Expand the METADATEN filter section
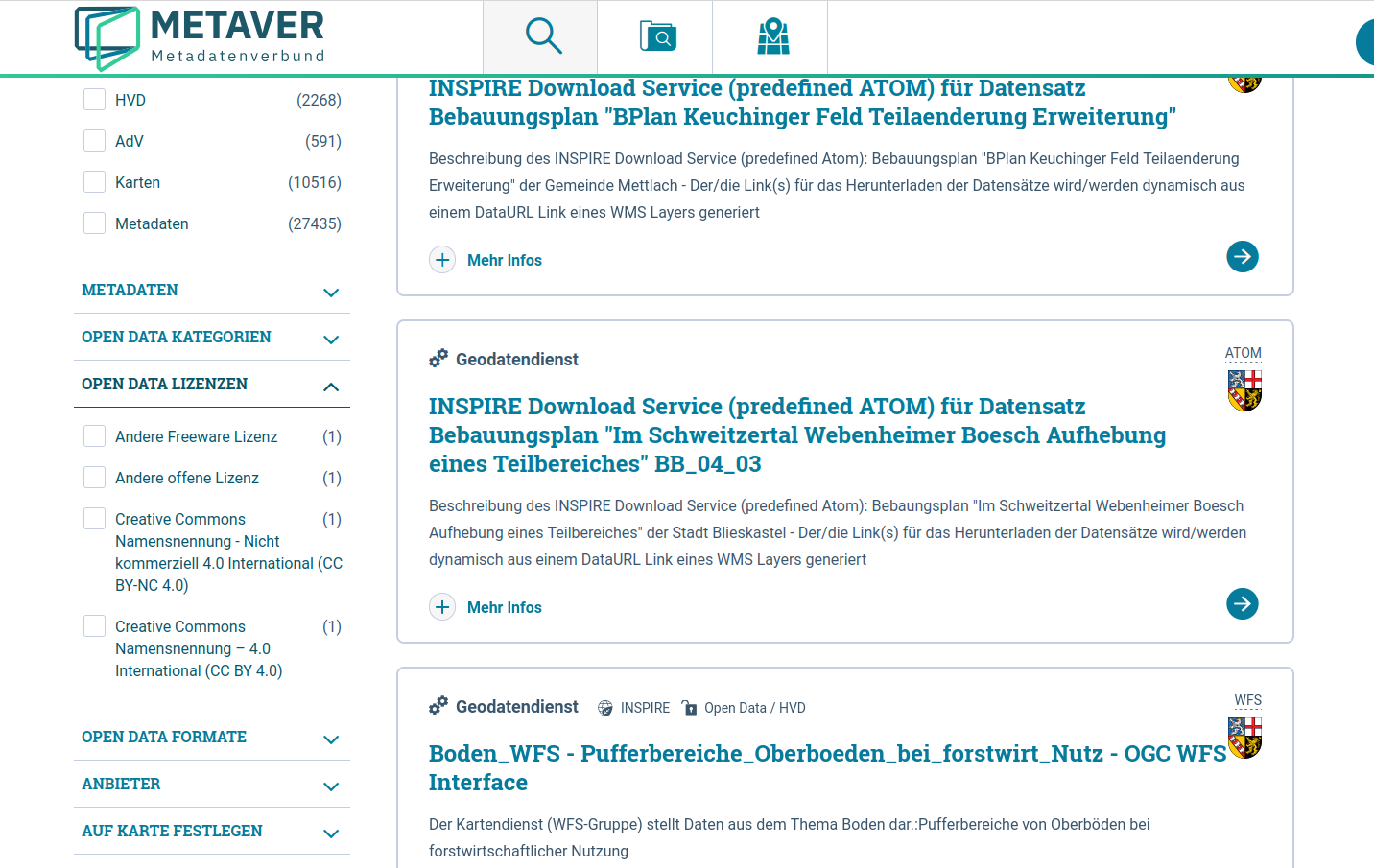 [212, 291]
